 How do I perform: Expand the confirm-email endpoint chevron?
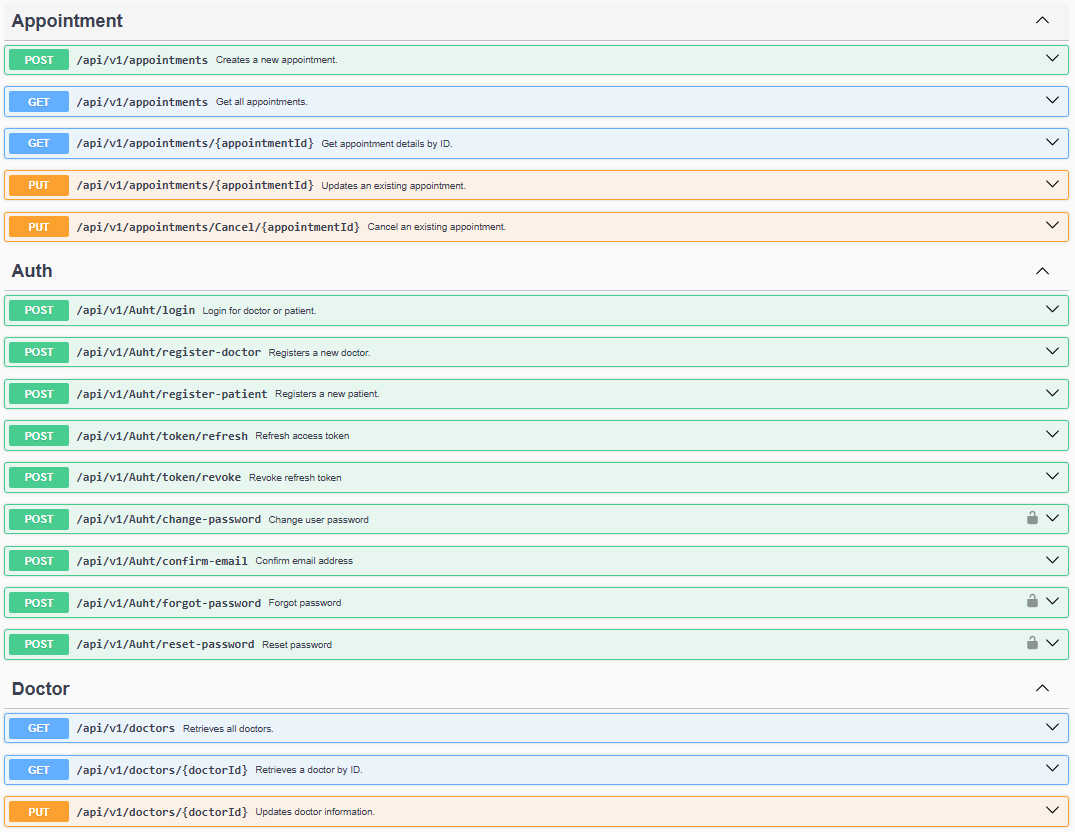click(1052, 560)
